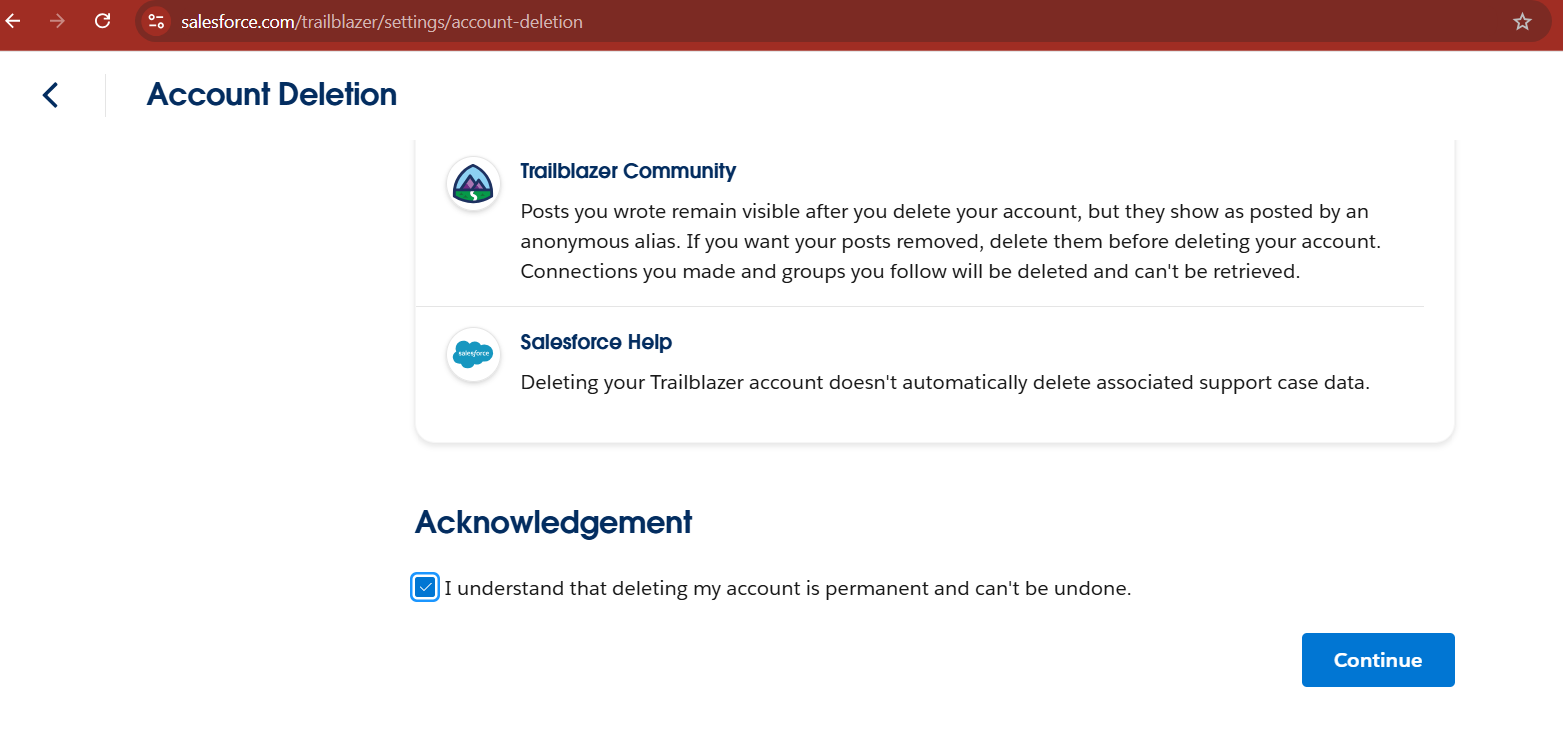
Task: Select the Acknowledgement section heading
Action: tap(553, 522)
